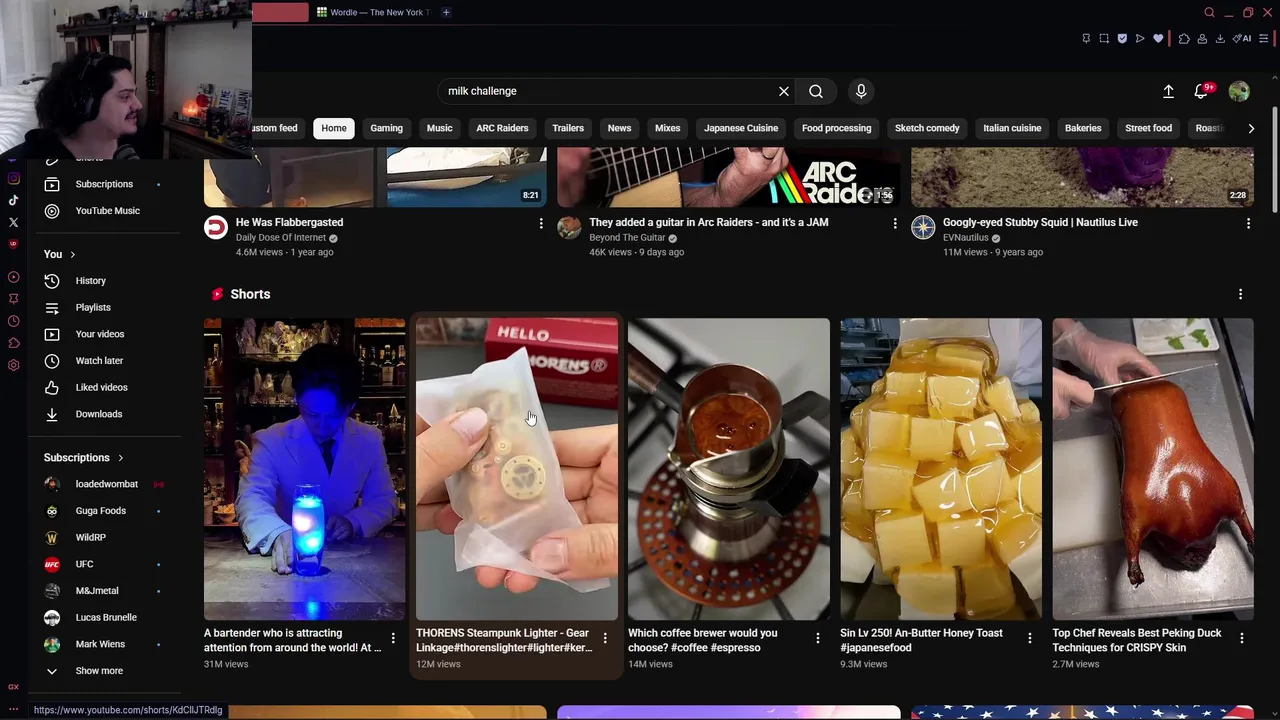Open options for the Arc Raiders guitar video
The width and height of the screenshot is (1280, 720).
point(895,223)
